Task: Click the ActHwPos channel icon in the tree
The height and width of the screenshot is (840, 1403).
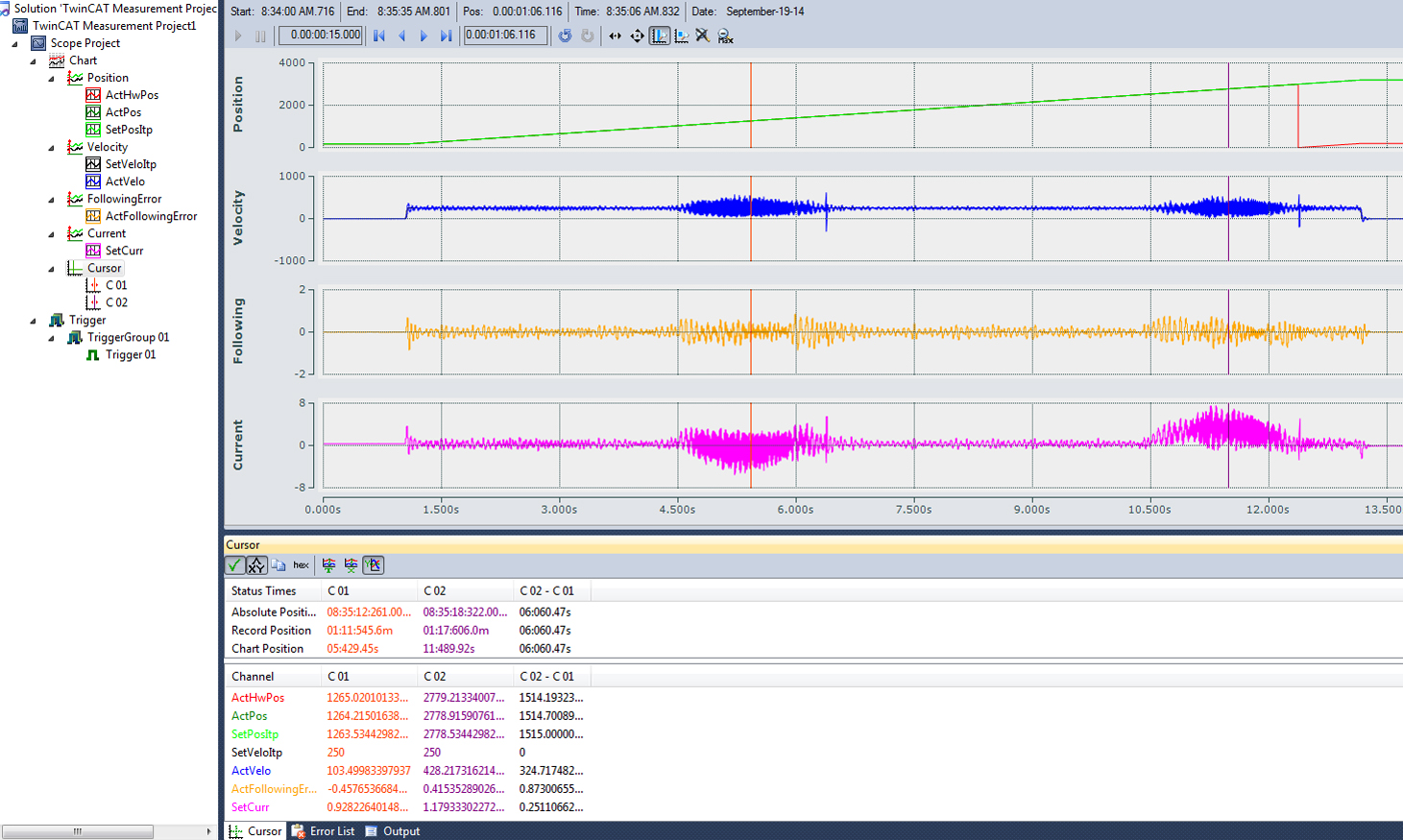Action: [x=93, y=95]
